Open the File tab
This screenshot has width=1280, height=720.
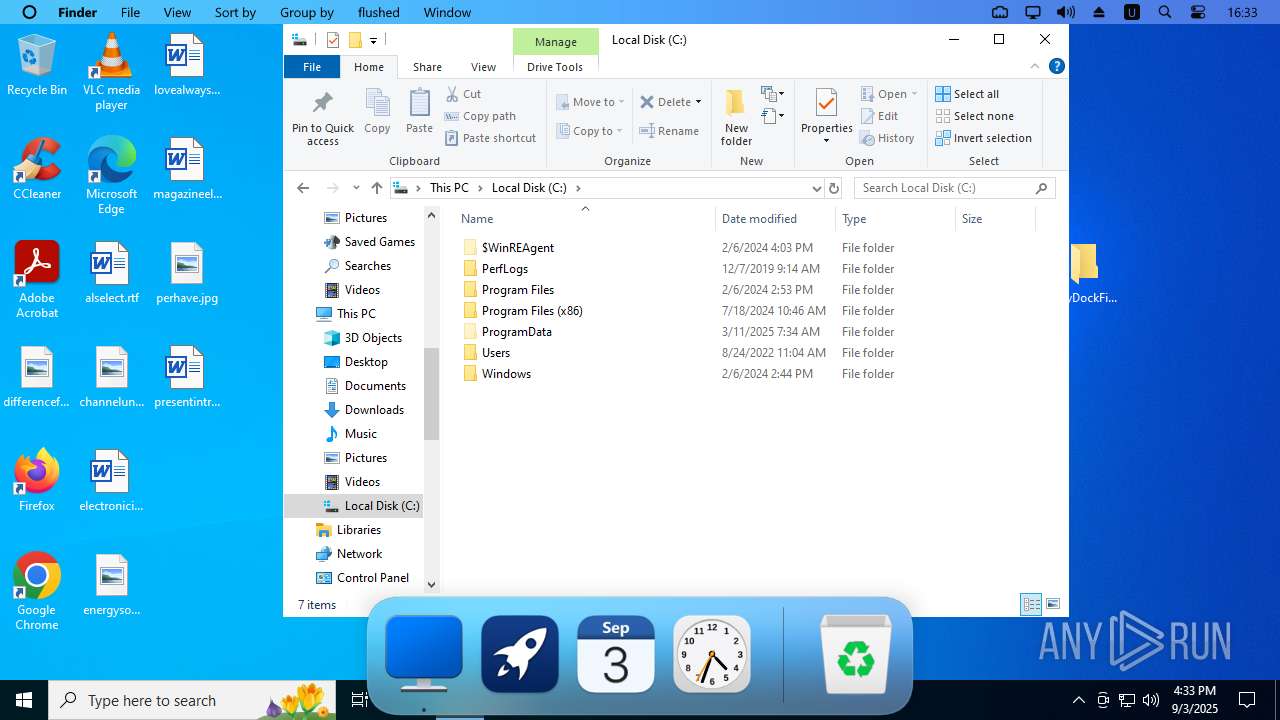312,67
